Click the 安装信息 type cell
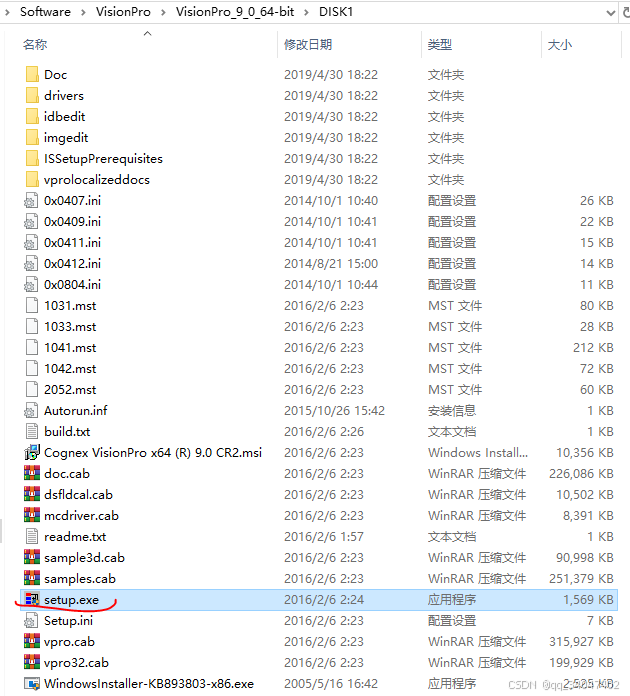The height and width of the screenshot is (696, 630). (452, 411)
